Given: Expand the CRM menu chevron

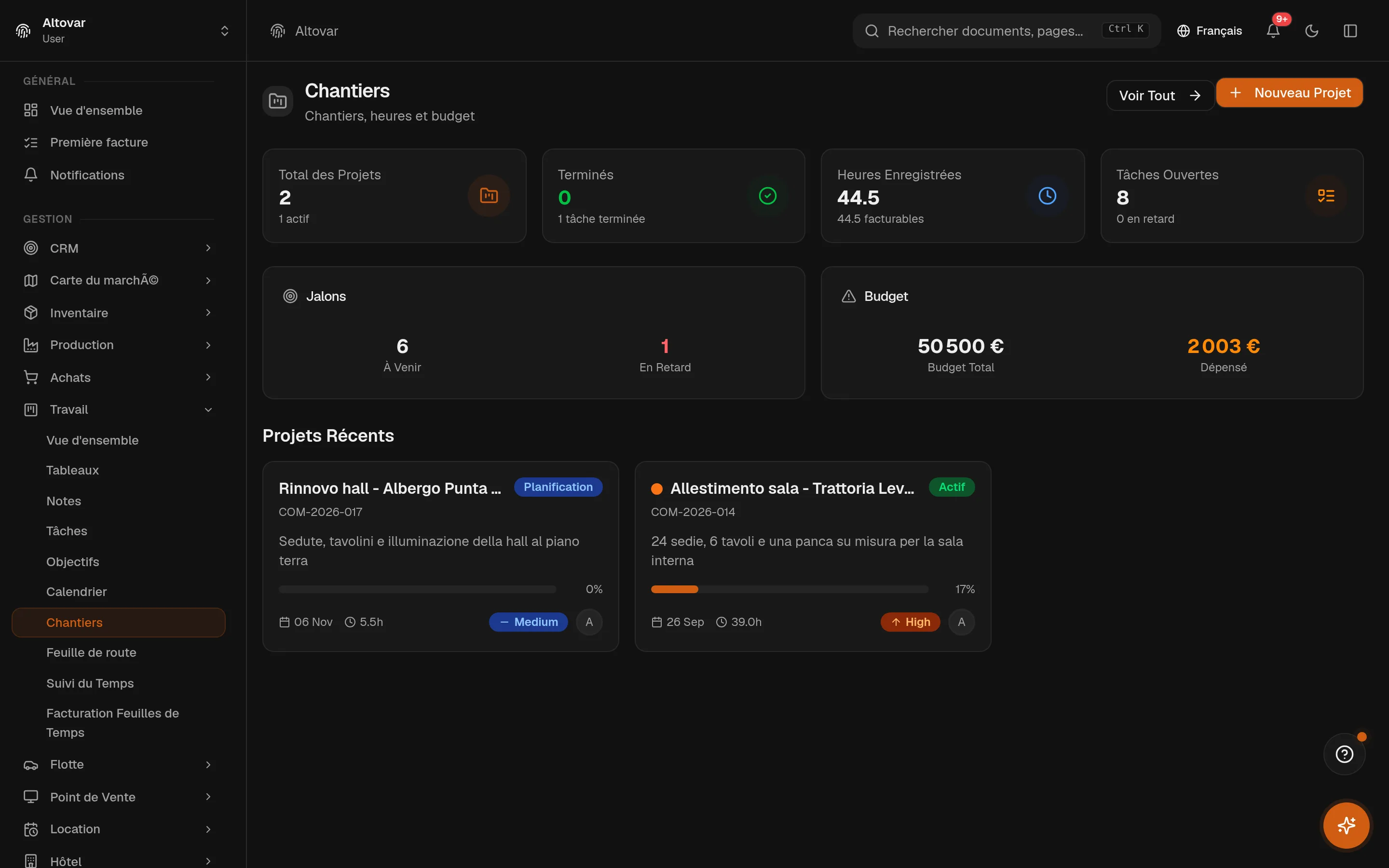Looking at the screenshot, I should 208,248.
